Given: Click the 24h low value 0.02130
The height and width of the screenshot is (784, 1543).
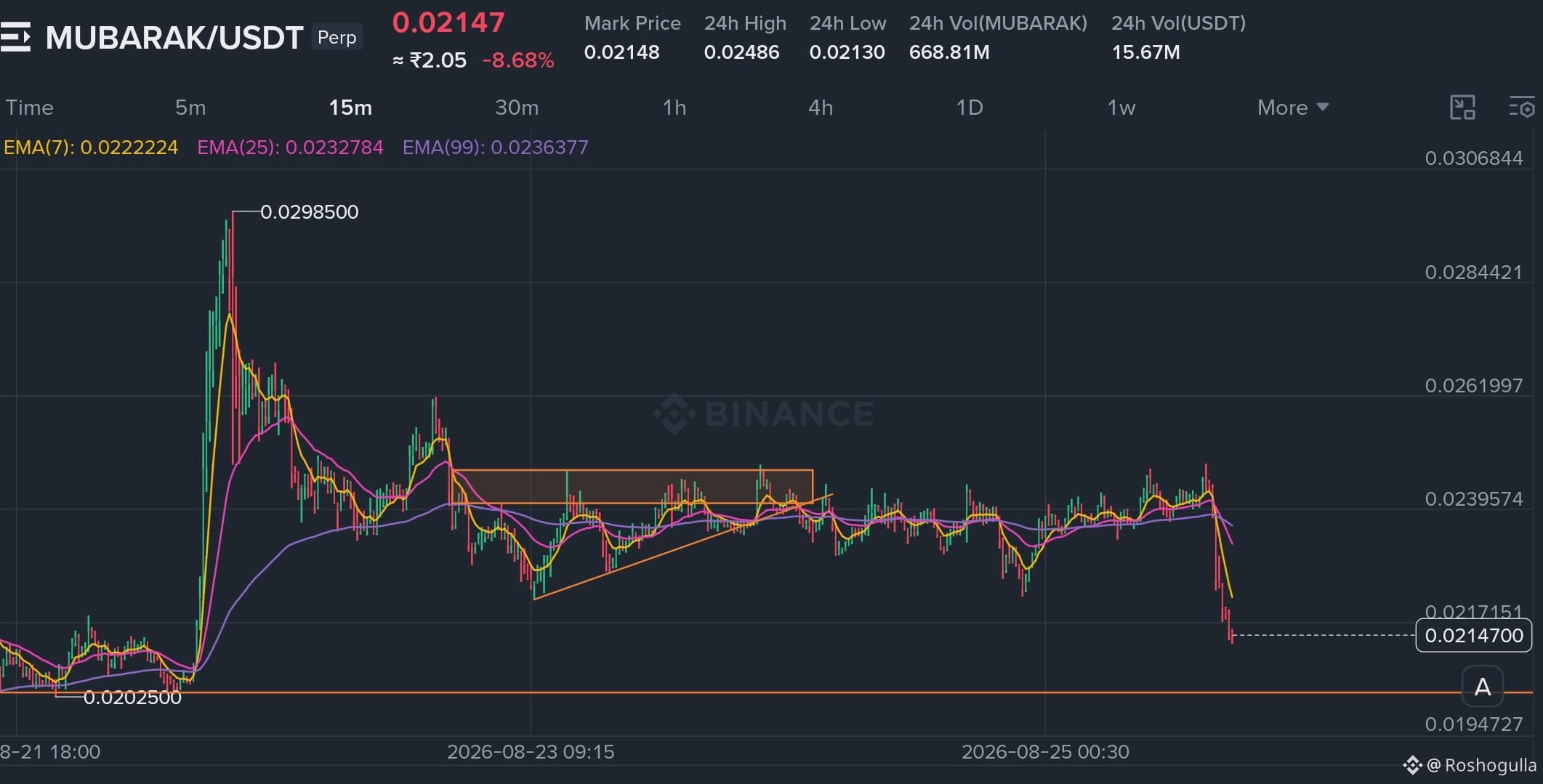Looking at the screenshot, I should tap(847, 52).
